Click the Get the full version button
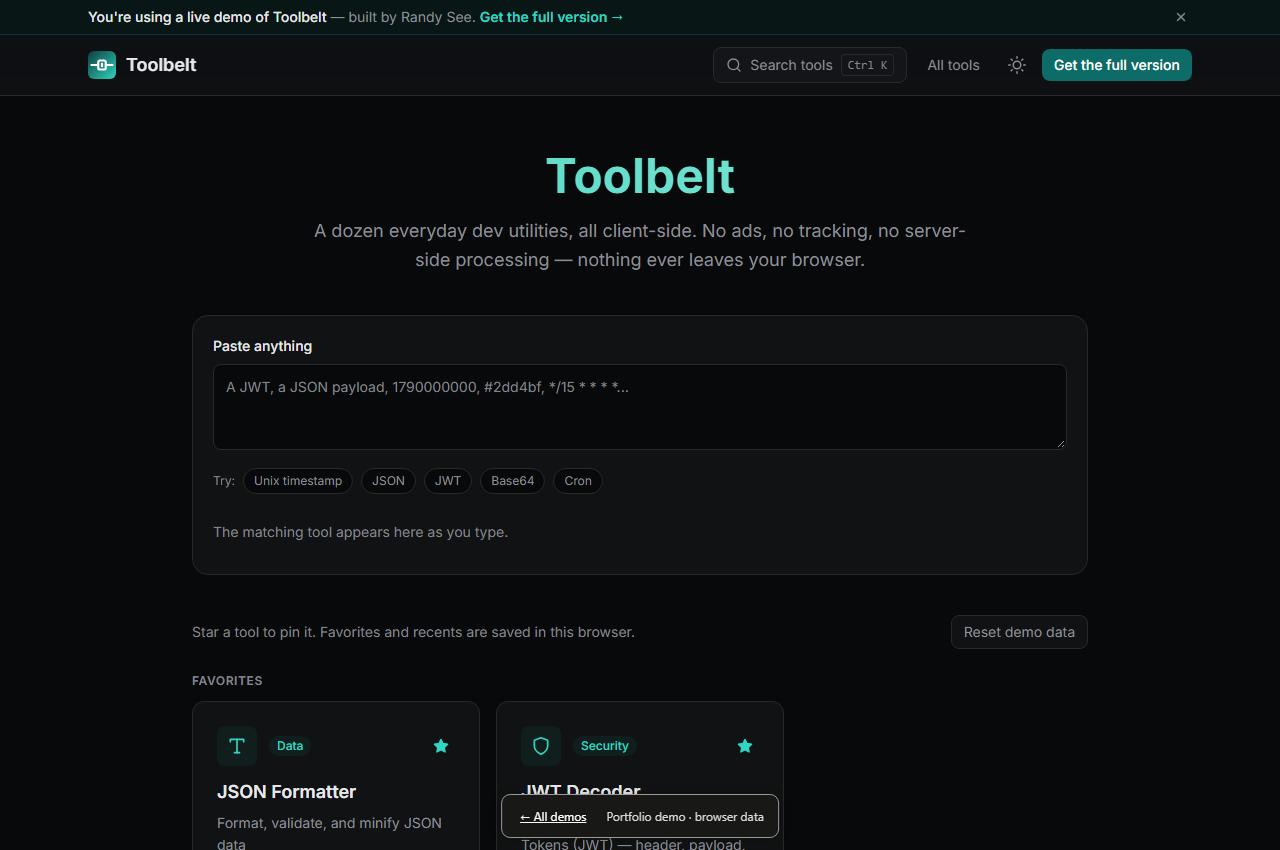Image resolution: width=1280 pixels, height=850 pixels. (x=1117, y=65)
